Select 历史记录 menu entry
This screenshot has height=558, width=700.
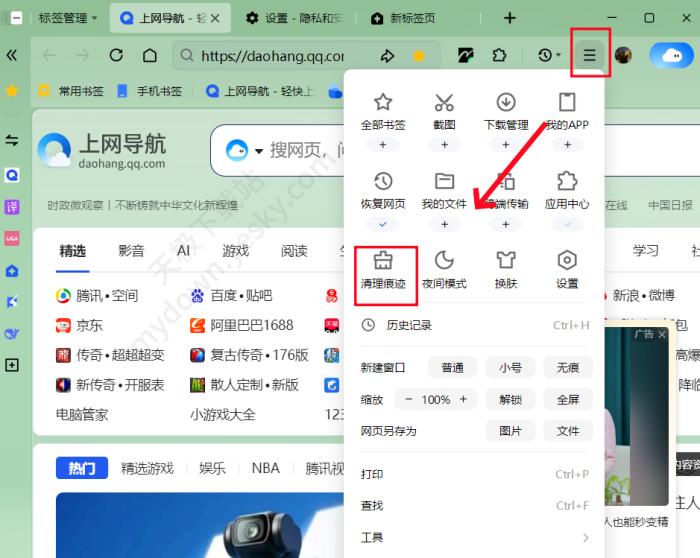[x=408, y=325]
